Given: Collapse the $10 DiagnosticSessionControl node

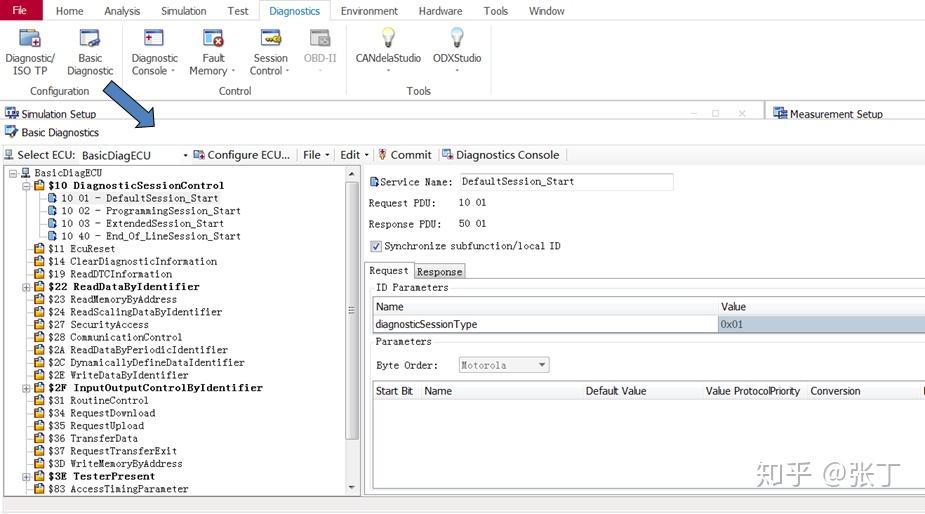Looking at the screenshot, I should click(x=26, y=186).
